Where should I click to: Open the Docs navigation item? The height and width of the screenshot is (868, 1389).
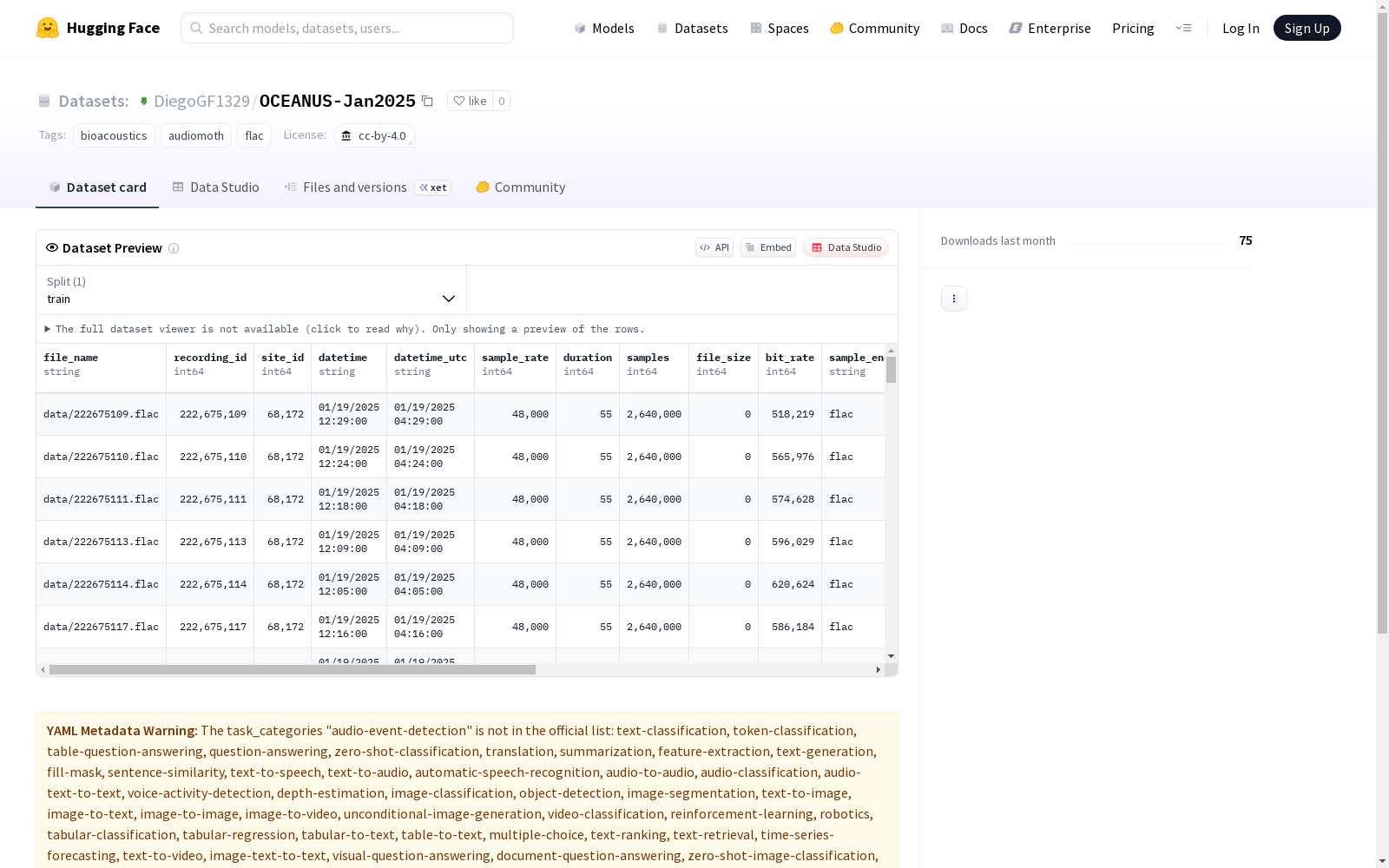(x=964, y=28)
